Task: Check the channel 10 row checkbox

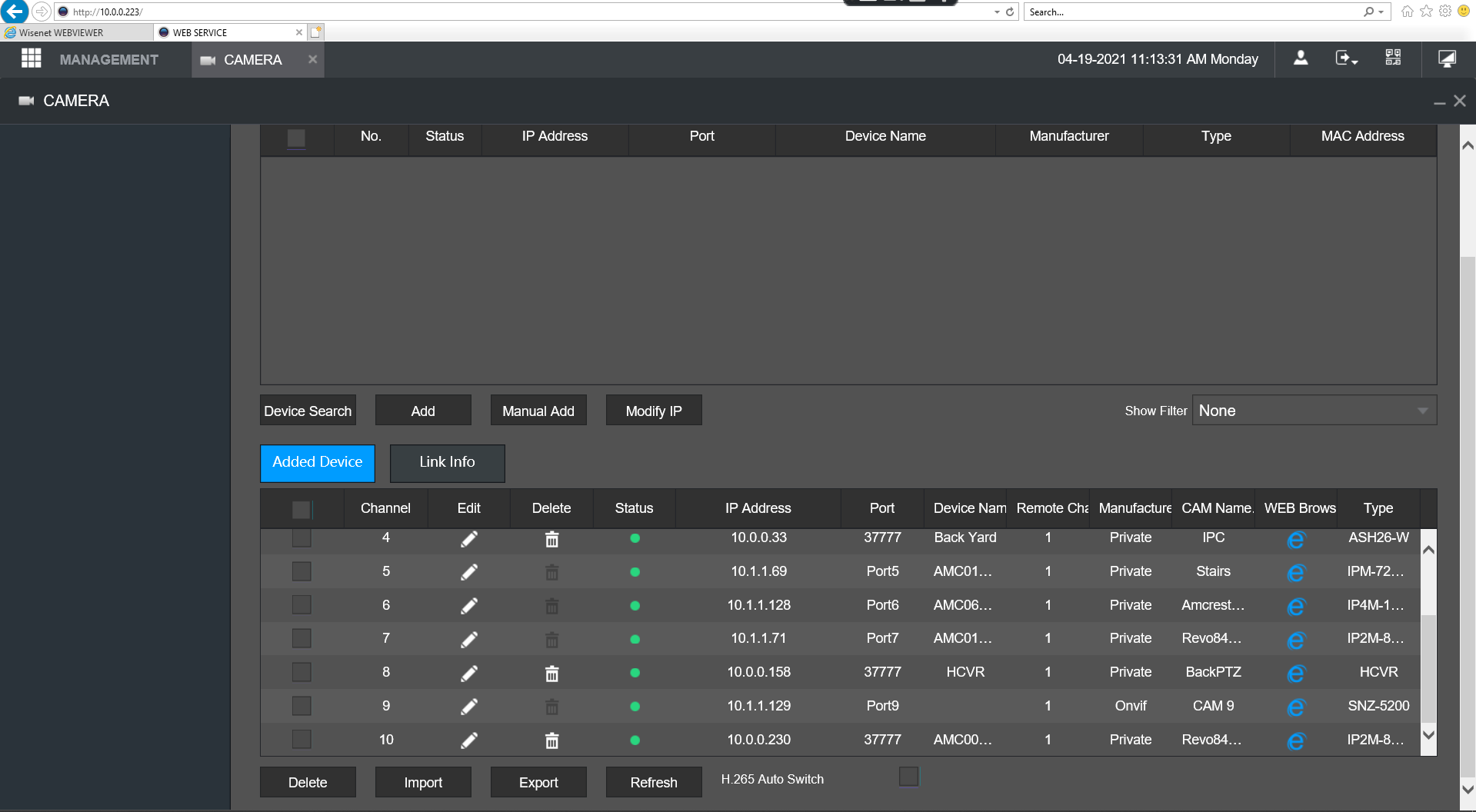Action: pyautogui.click(x=302, y=739)
